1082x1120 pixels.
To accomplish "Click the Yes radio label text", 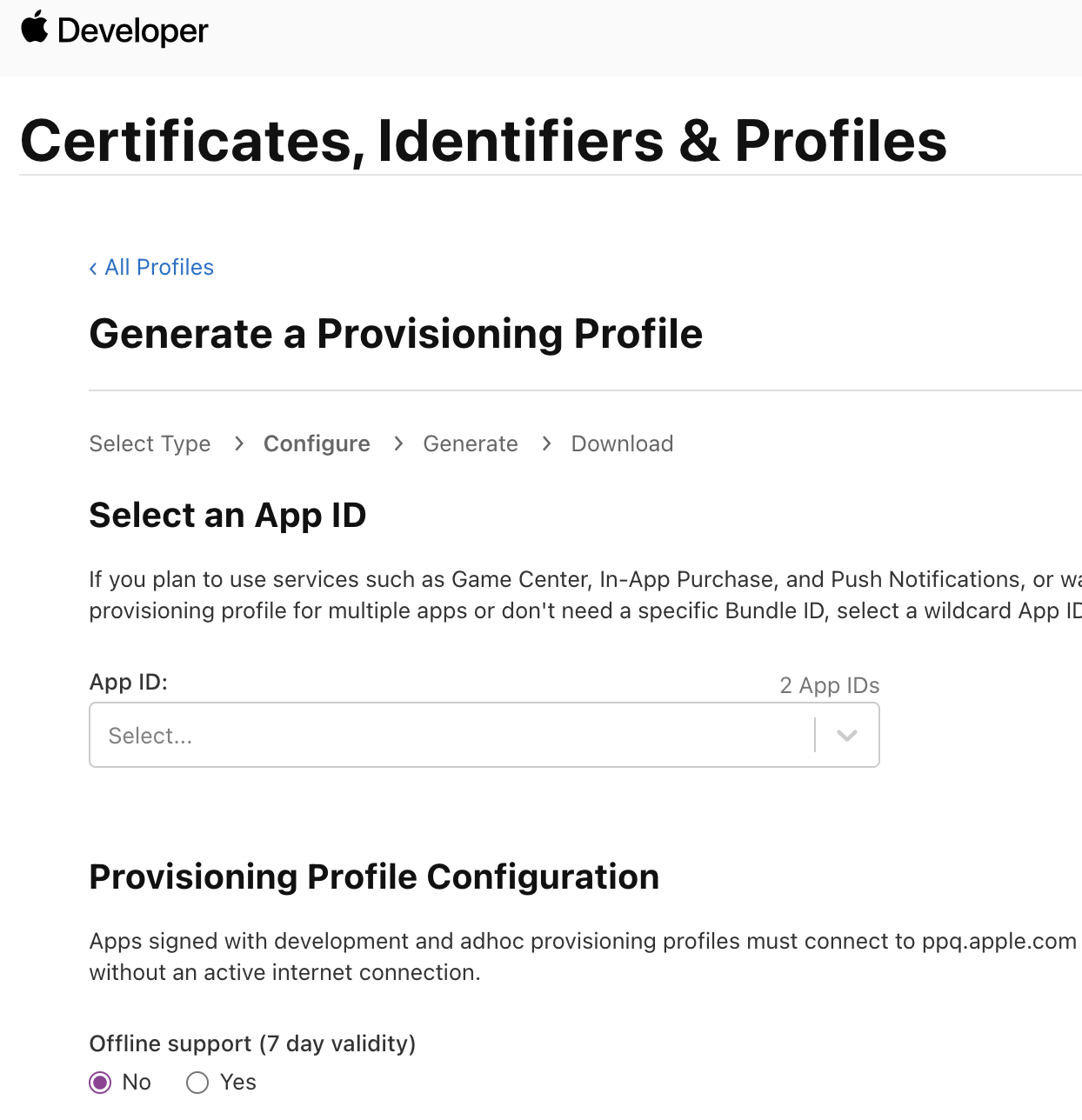I will 238,1082.
